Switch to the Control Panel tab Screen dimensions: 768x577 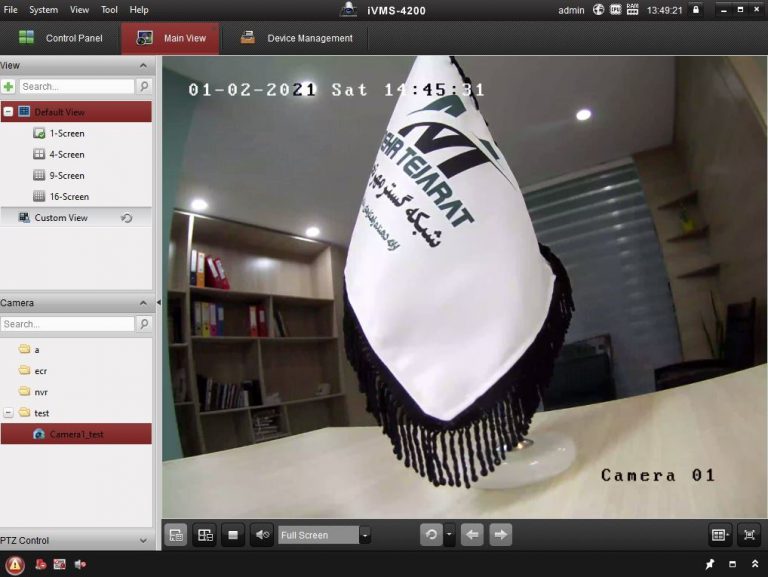click(x=60, y=38)
